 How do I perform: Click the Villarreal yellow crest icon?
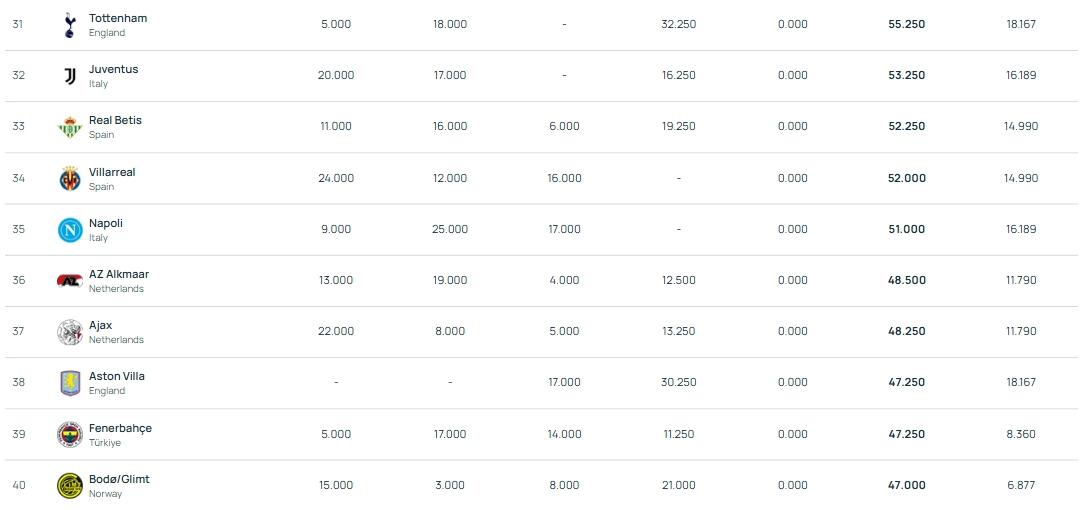pos(69,178)
